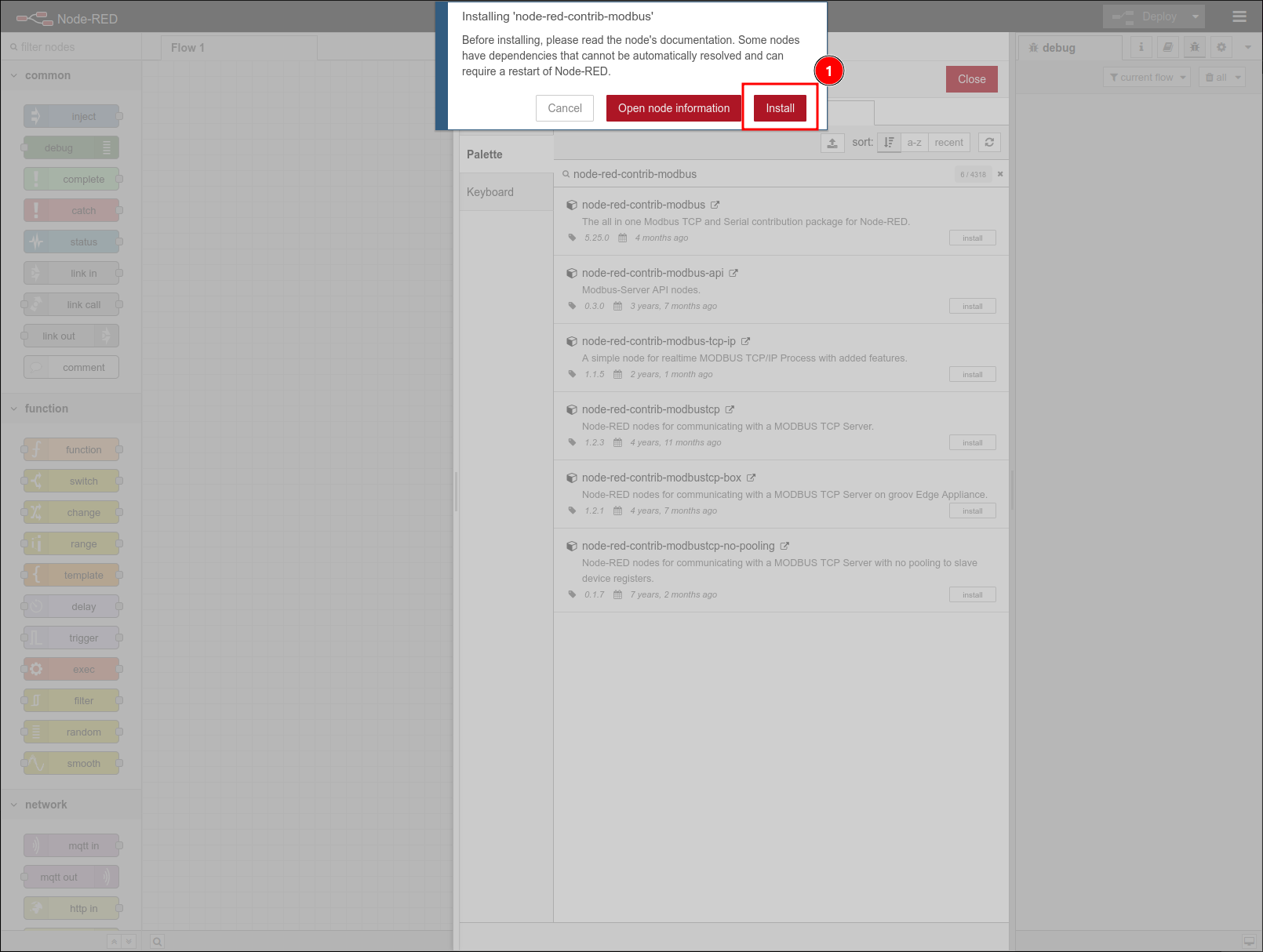Select the template node in palette
The width and height of the screenshot is (1263, 952).
tap(71, 575)
